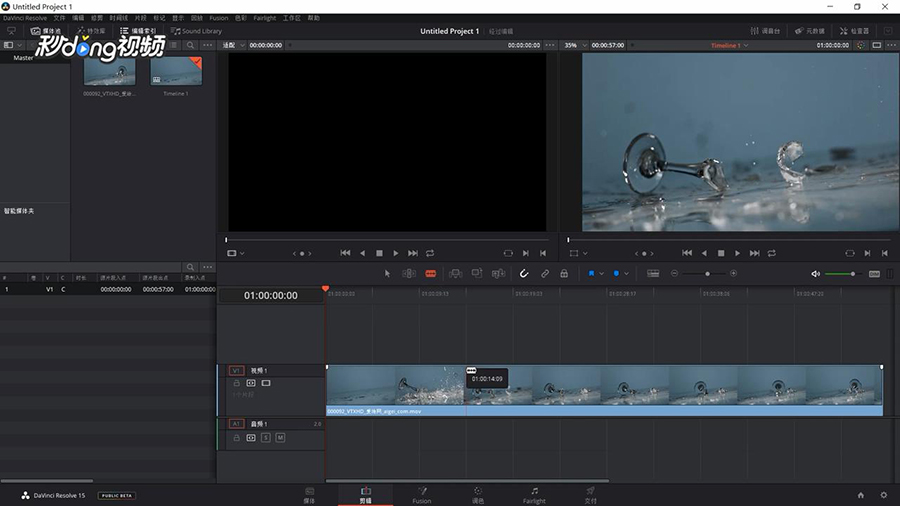Click the Master bin in media pool

click(x=23, y=58)
